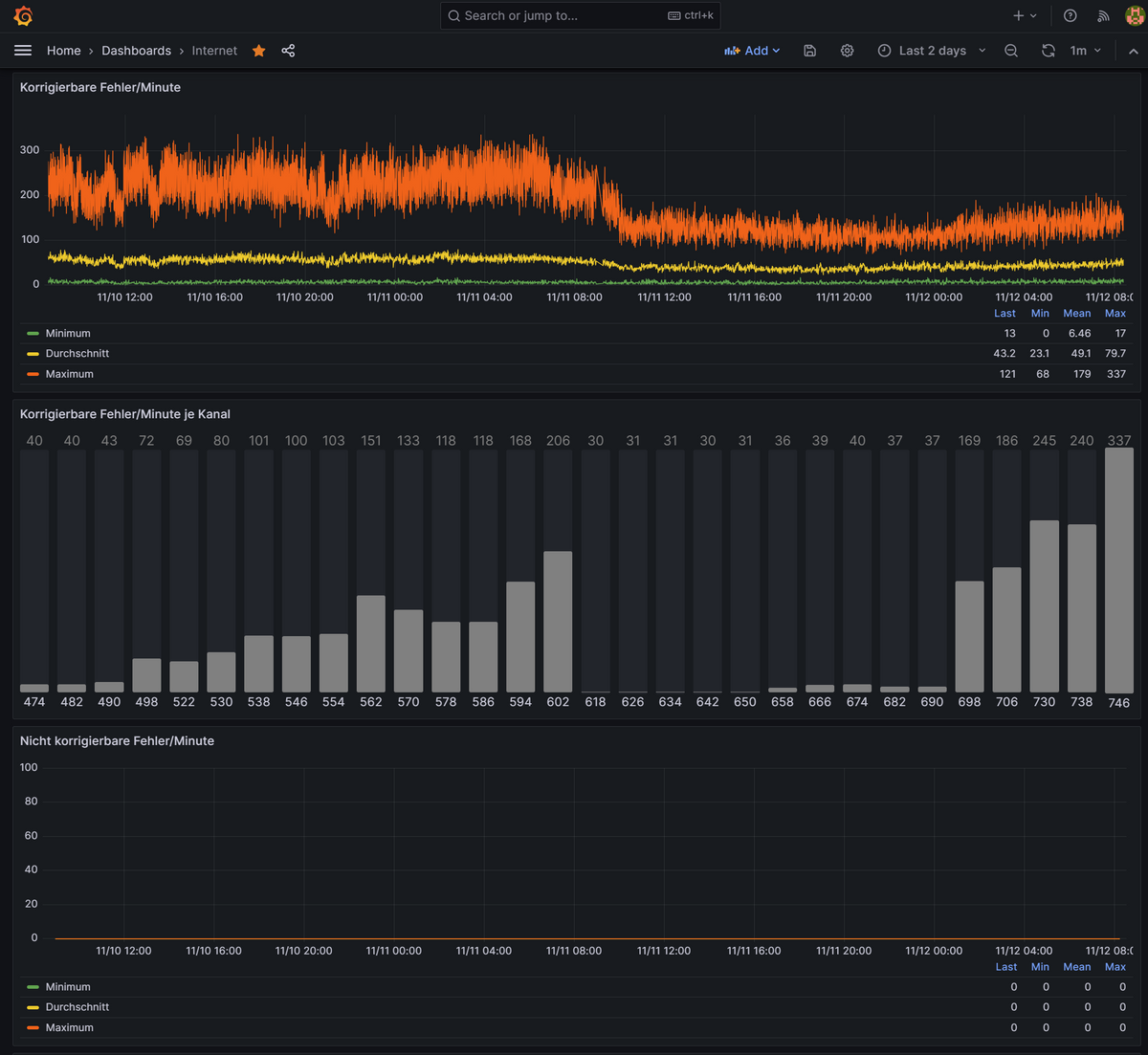Toggle Maximum series in first panel legend
This screenshot has height=1055, width=1148.
(x=70, y=374)
